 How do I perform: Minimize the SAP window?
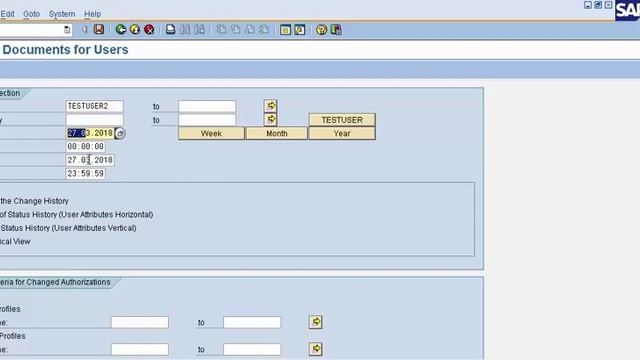coord(588,5)
